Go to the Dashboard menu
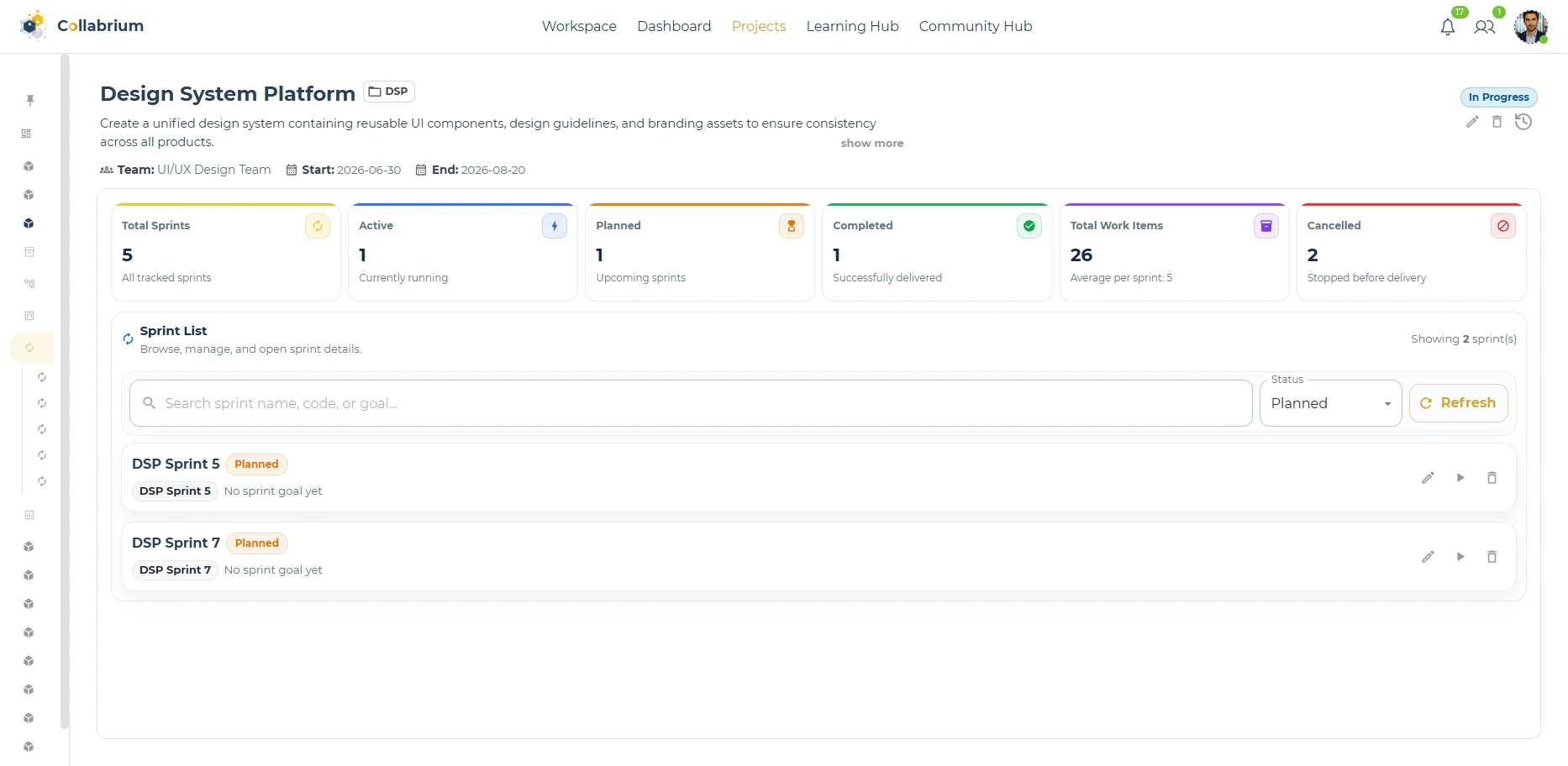This screenshot has height=766, width=1568. click(x=674, y=26)
